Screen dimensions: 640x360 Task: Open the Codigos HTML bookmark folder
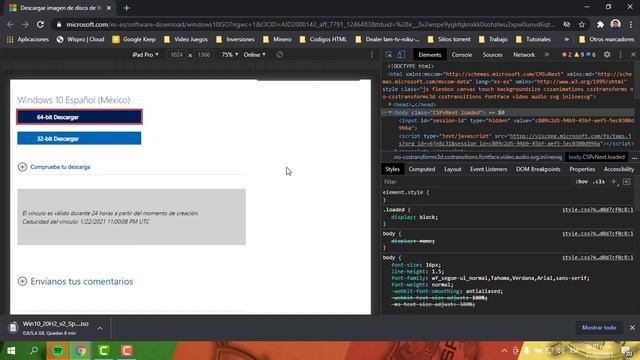[x=323, y=40]
